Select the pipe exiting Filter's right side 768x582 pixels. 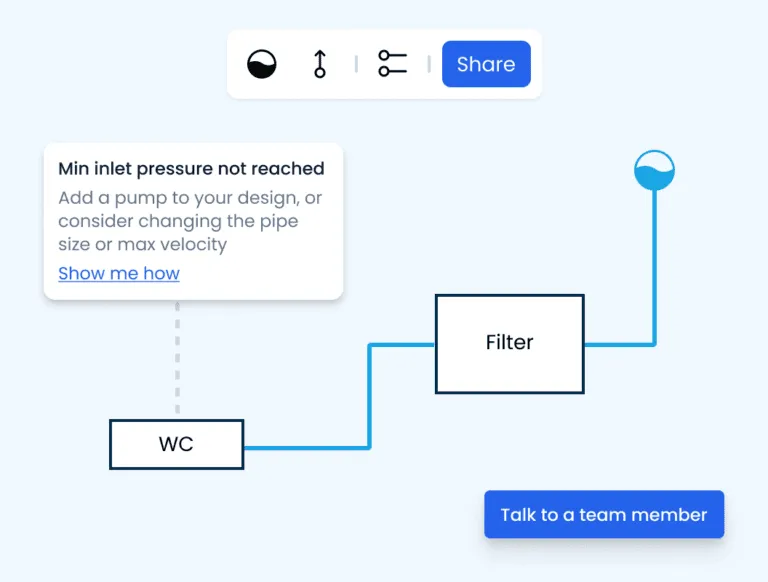618,345
